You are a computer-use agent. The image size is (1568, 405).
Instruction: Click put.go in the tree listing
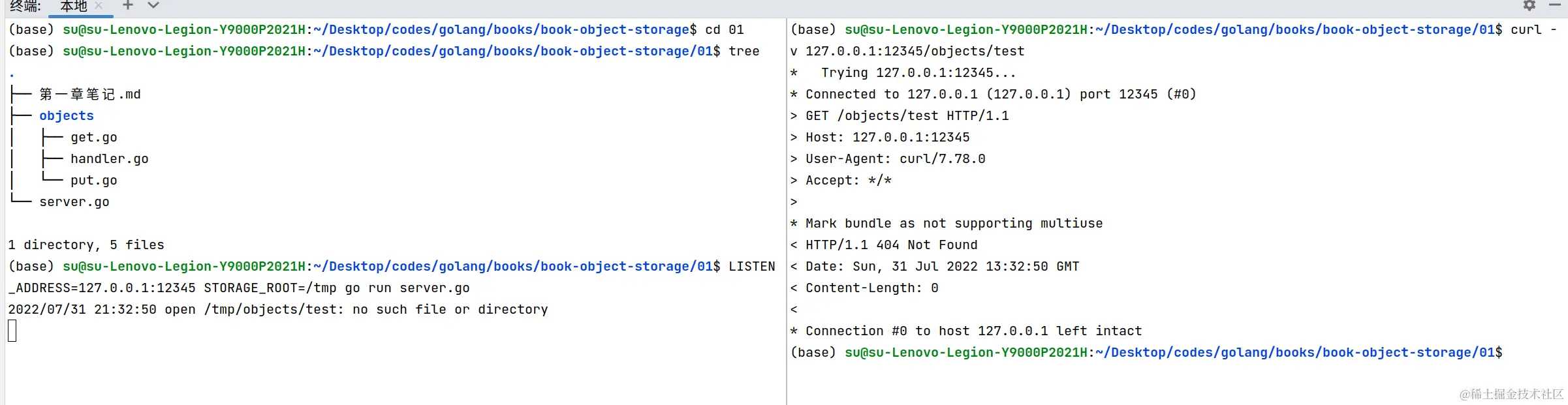tap(94, 180)
